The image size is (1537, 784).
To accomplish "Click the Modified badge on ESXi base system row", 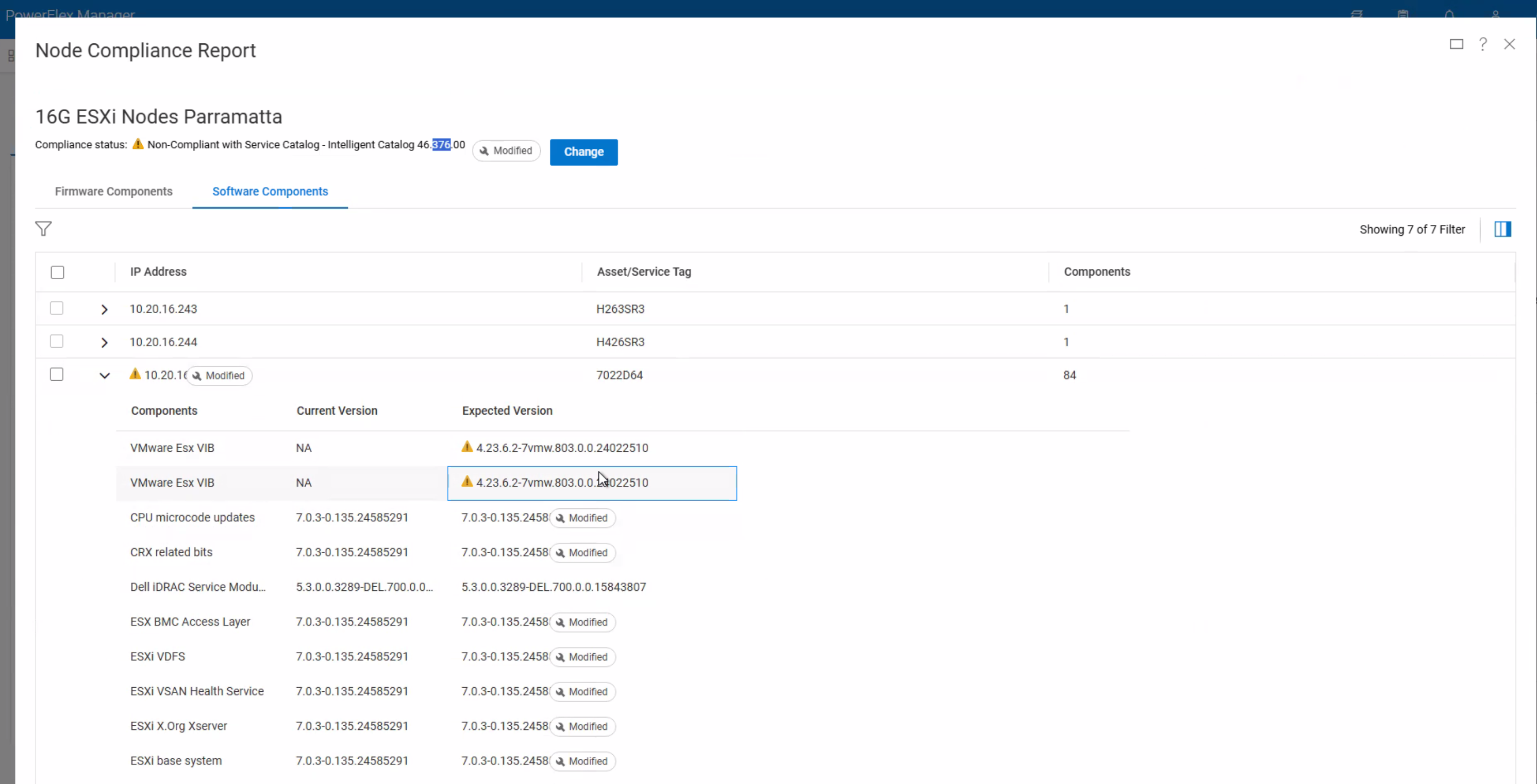I will click(582, 761).
